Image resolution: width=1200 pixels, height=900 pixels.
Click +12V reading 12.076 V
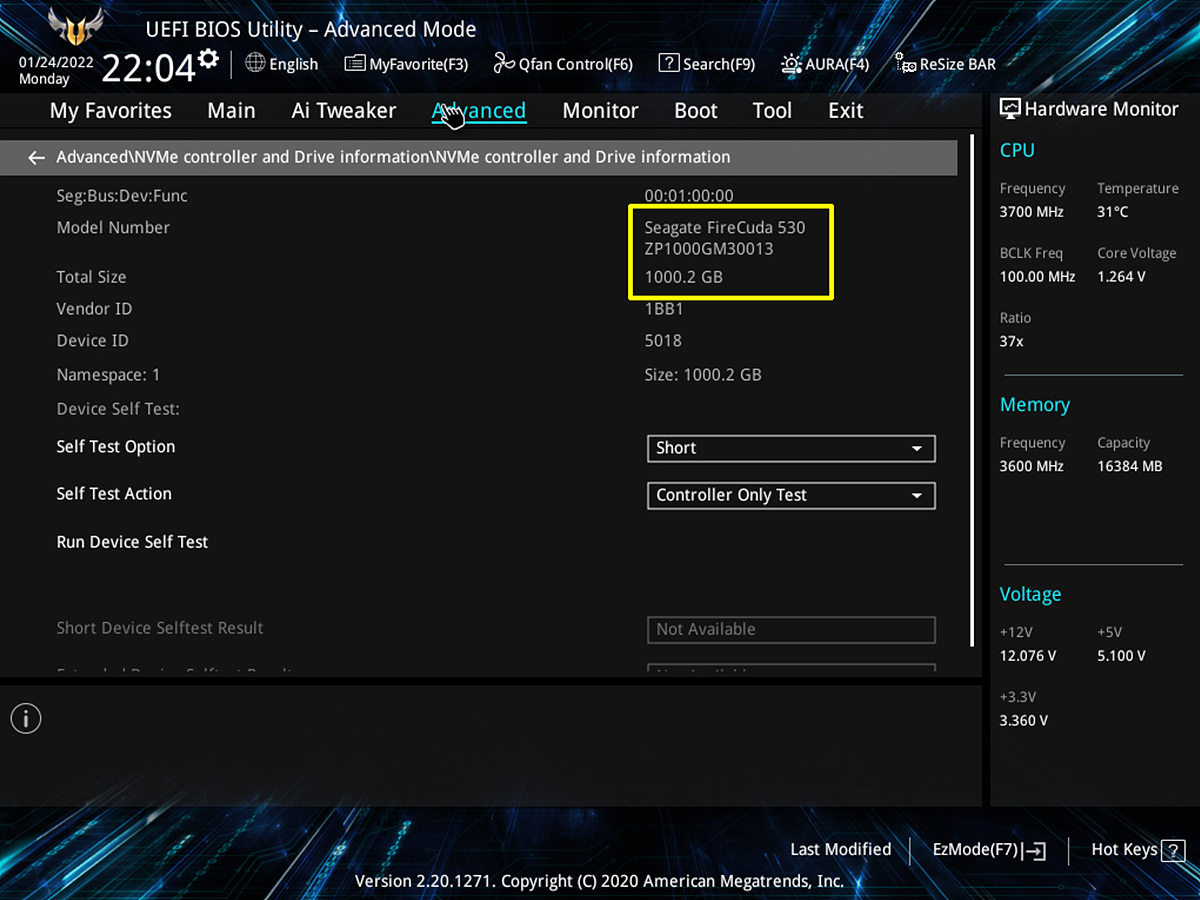click(1028, 656)
